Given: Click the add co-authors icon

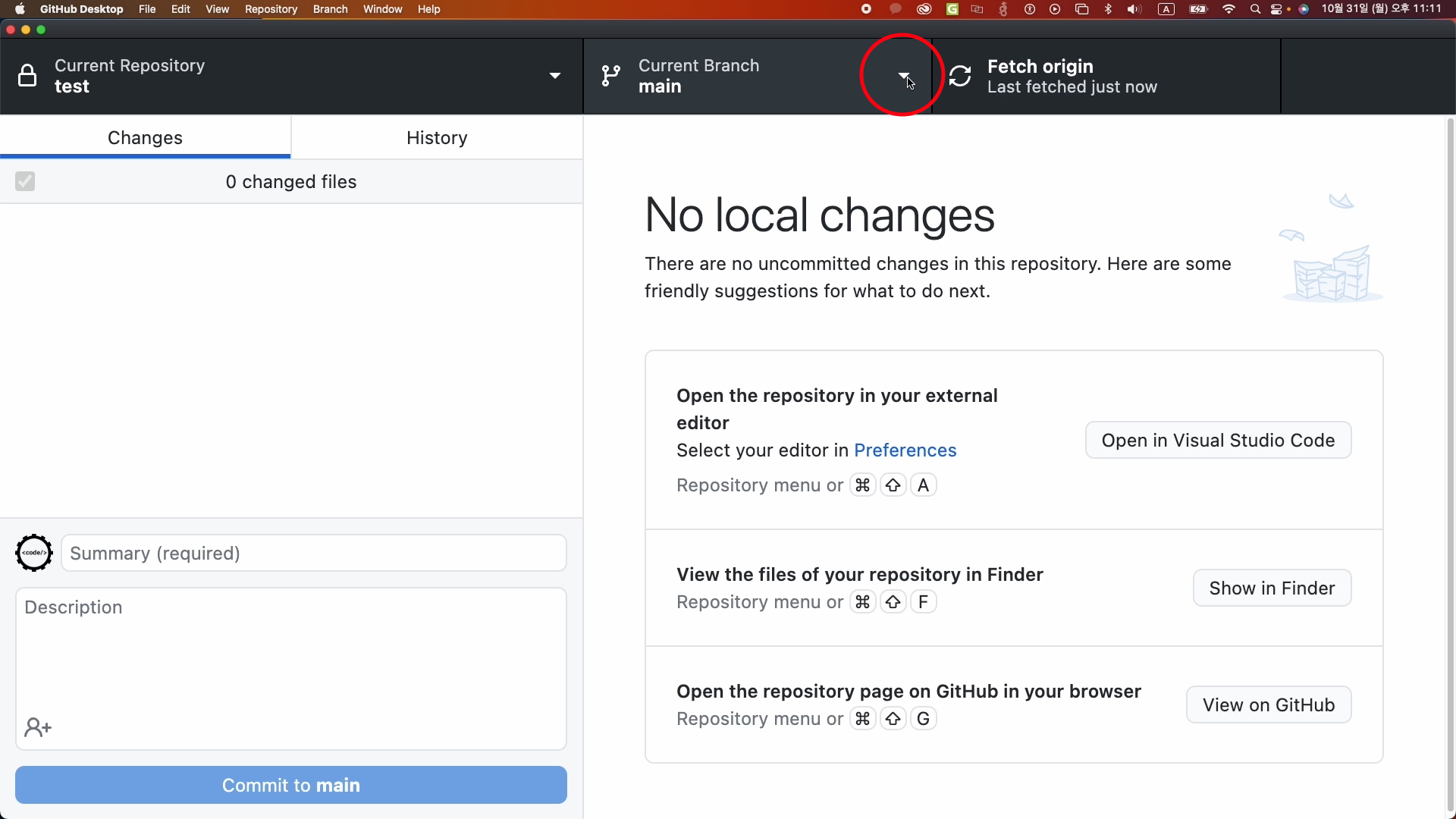Looking at the screenshot, I should (x=37, y=728).
